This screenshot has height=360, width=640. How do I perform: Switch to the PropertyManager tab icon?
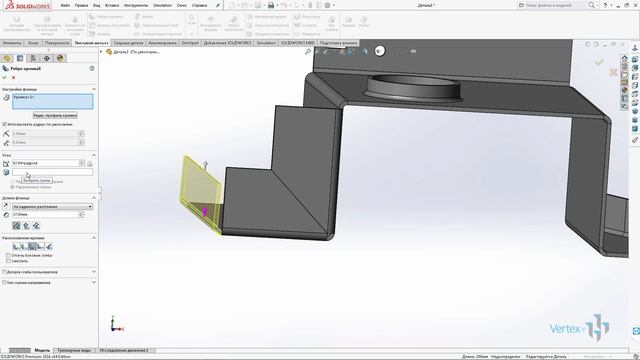20,58
